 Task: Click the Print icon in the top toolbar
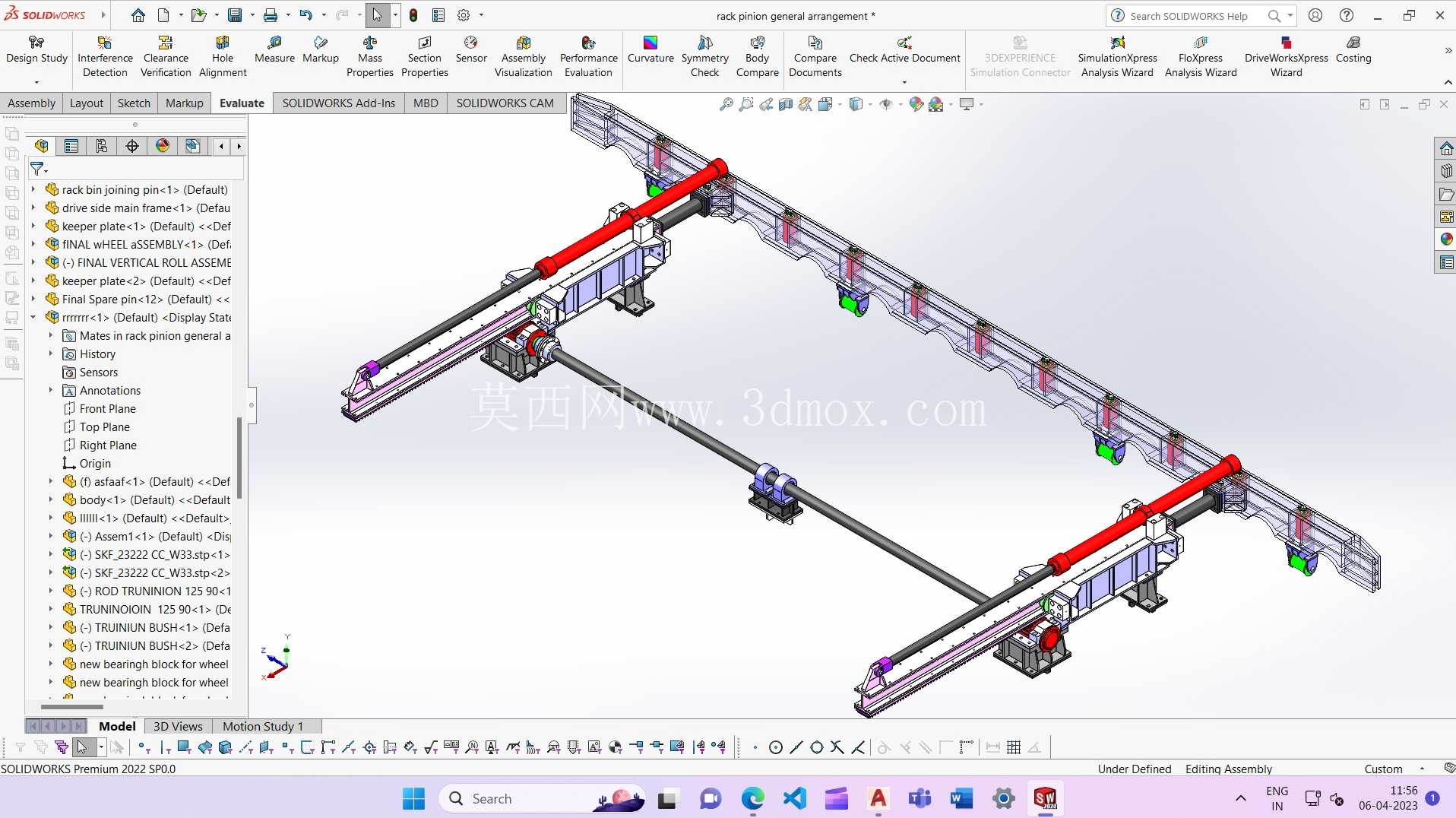pos(271,15)
